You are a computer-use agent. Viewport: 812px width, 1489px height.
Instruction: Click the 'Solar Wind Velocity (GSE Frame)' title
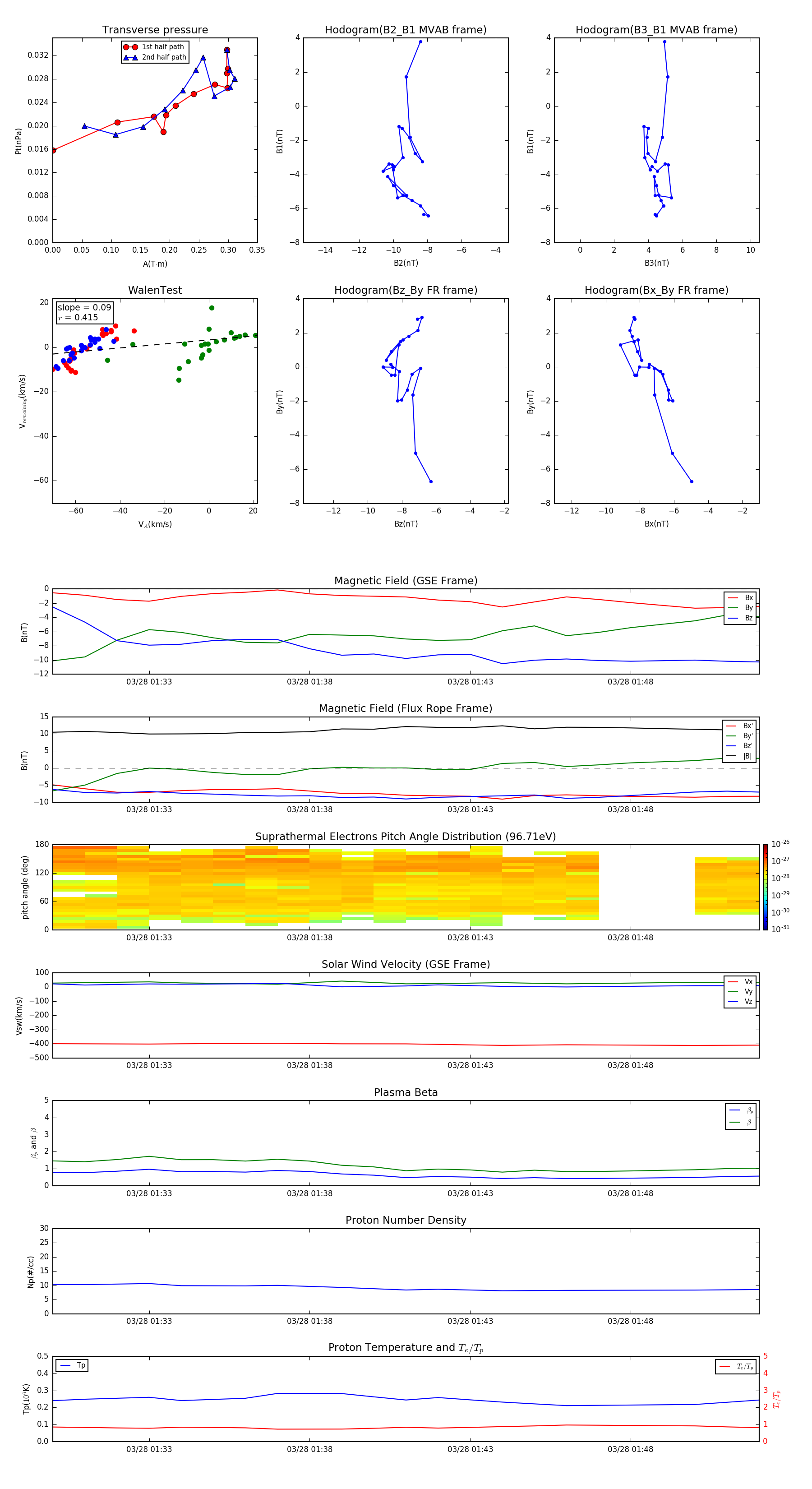pyautogui.click(x=406, y=965)
